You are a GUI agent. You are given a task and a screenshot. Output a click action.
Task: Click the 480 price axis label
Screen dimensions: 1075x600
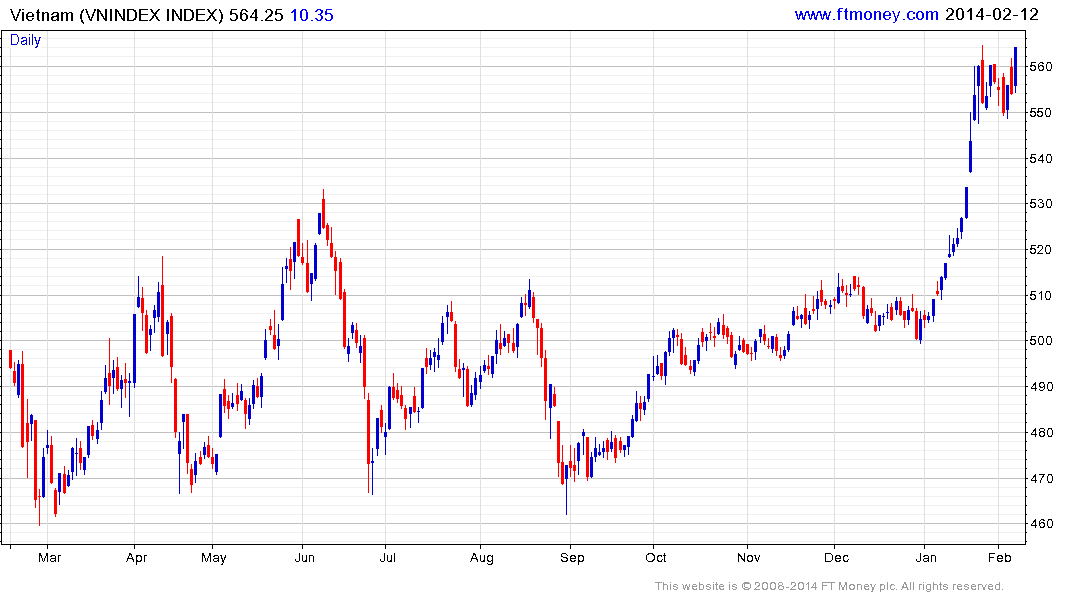(x=1041, y=433)
